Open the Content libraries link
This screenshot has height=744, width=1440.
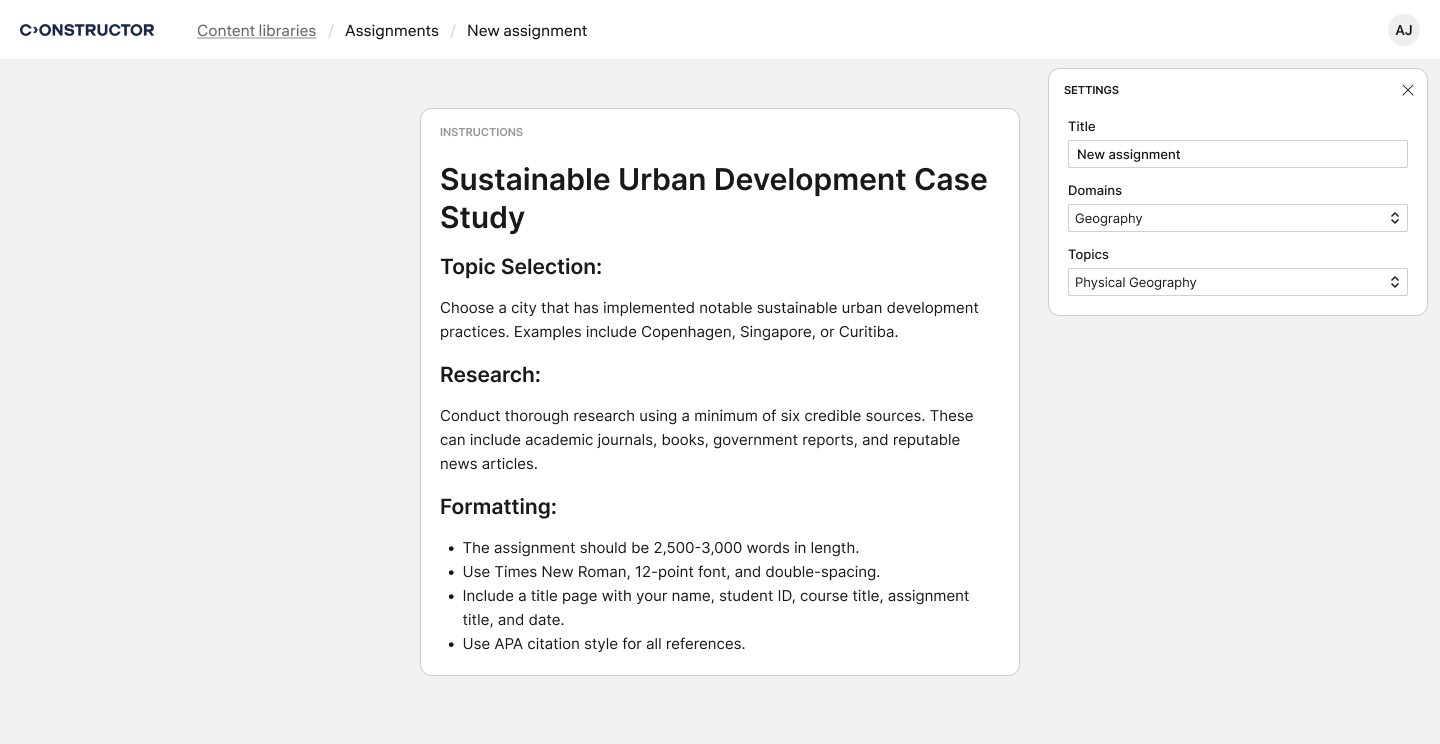(256, 31)
